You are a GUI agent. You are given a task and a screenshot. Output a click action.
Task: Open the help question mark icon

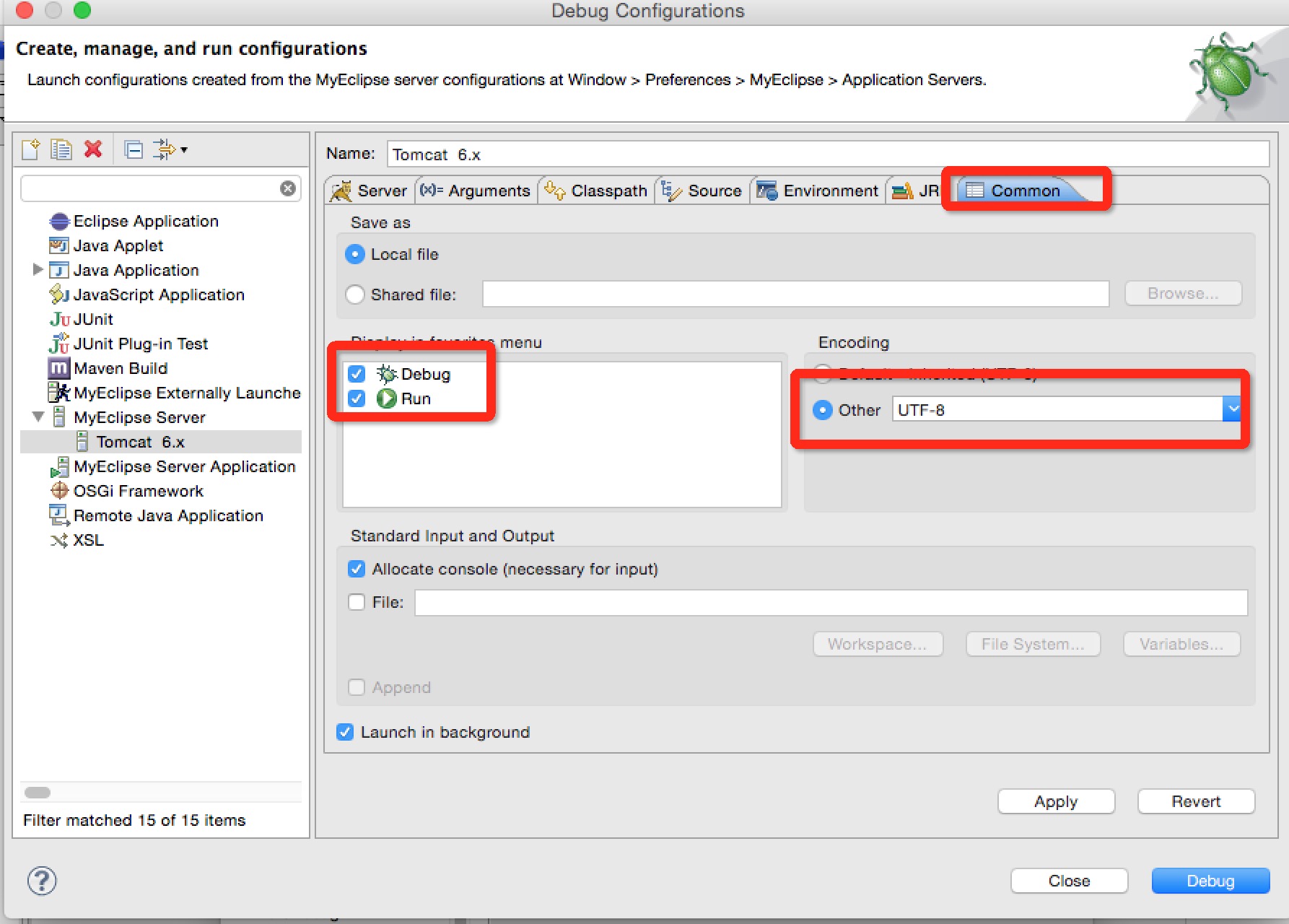(x=42, y=881)
